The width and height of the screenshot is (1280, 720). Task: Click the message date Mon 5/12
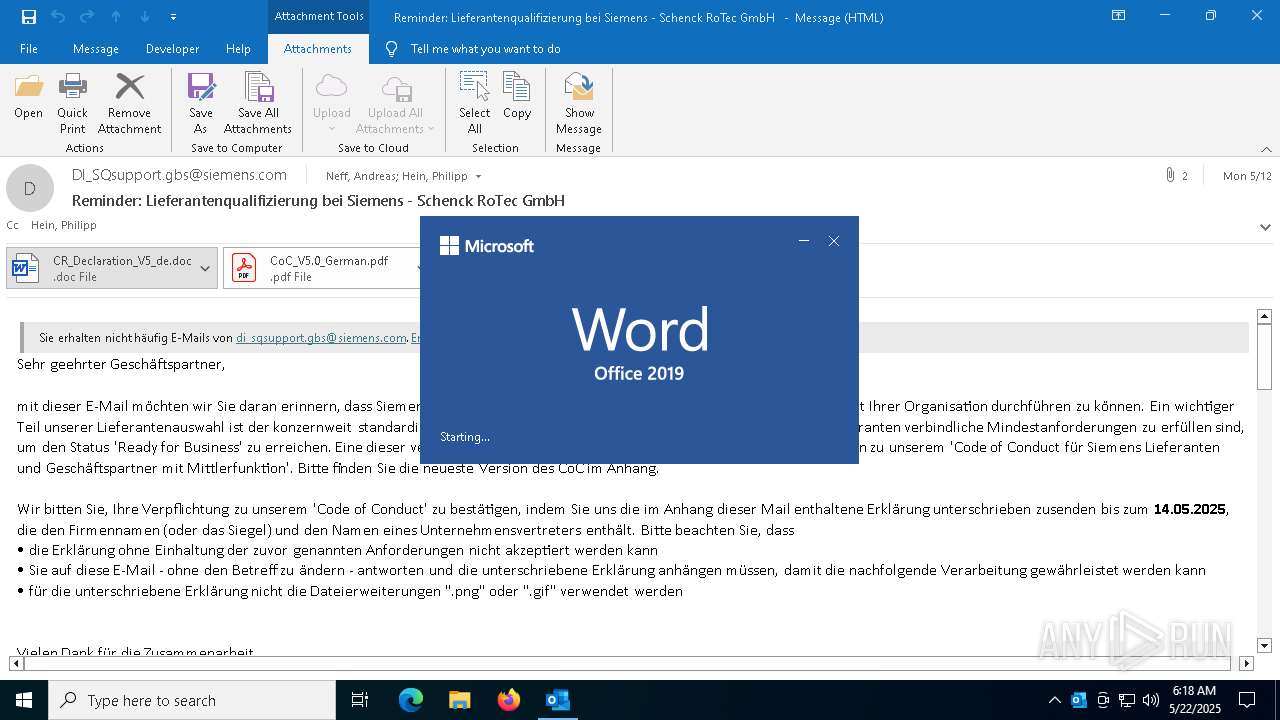pos(1247,175)
